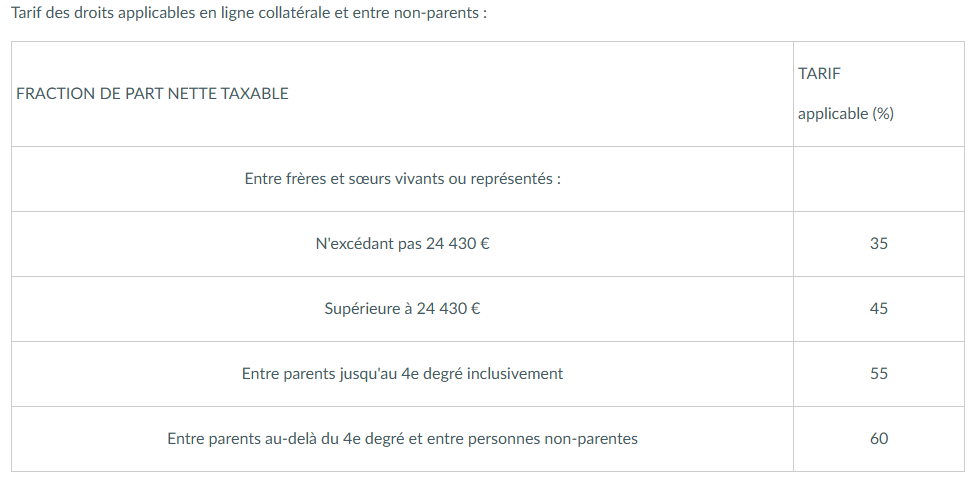The image size is (970, 480).
Task: Select the 'N'excédant pas 24 430 €' cell
Action: click(402, 244)
